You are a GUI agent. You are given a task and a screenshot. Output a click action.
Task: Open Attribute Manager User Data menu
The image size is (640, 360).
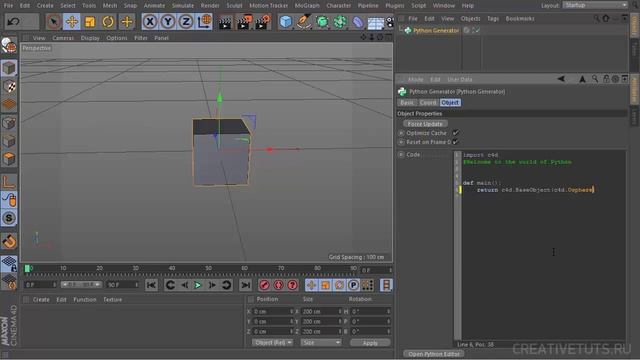460,79
